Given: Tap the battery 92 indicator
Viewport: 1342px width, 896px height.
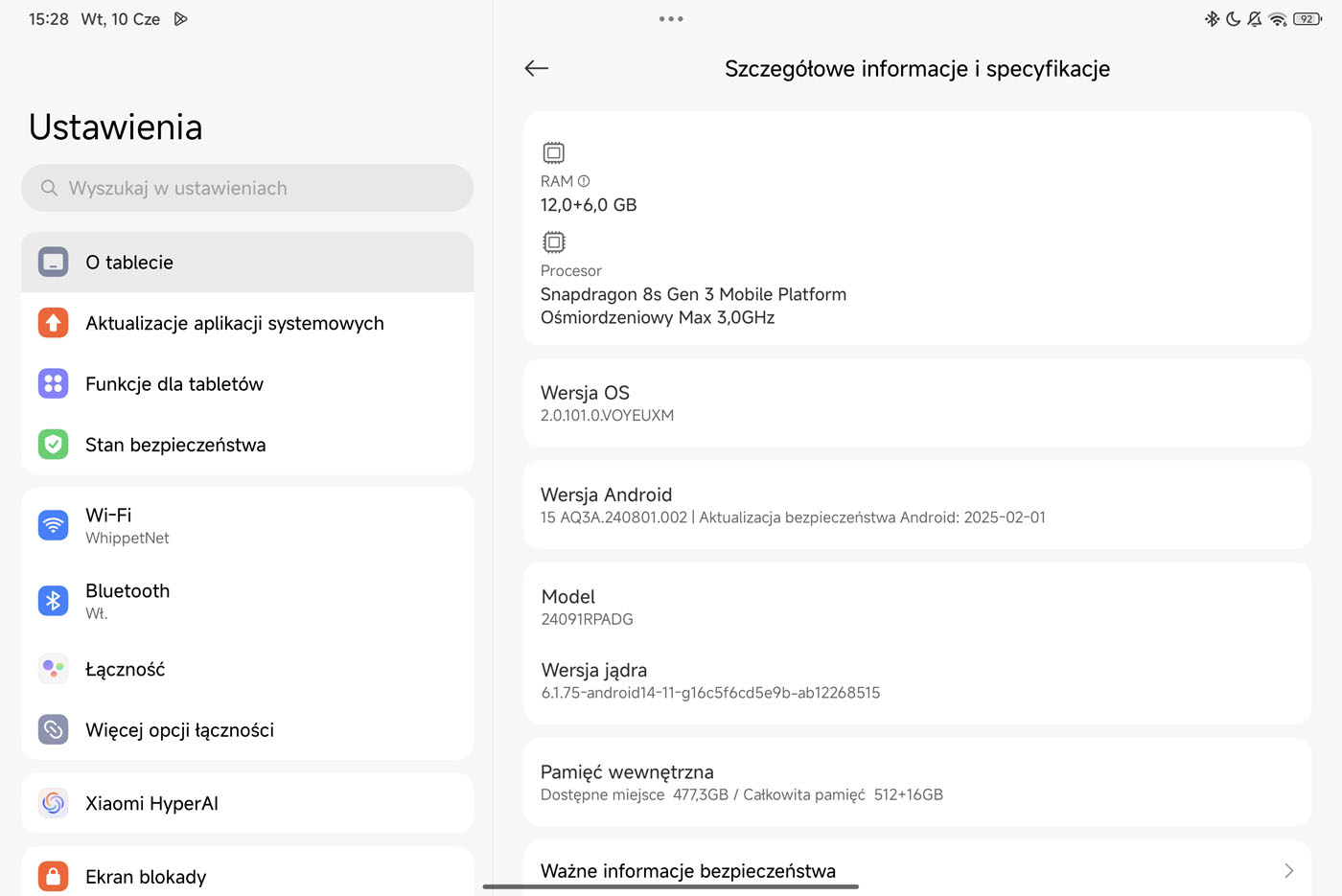Looking at the screenshot, I should (x=1307, y=19).
